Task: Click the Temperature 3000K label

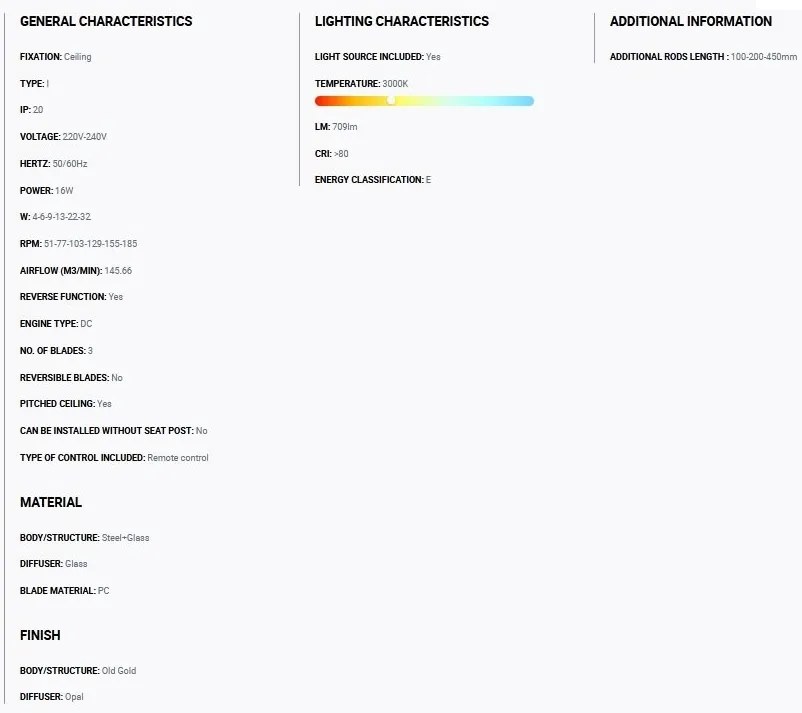Action: pyautogui.click(x=362, y=84)
